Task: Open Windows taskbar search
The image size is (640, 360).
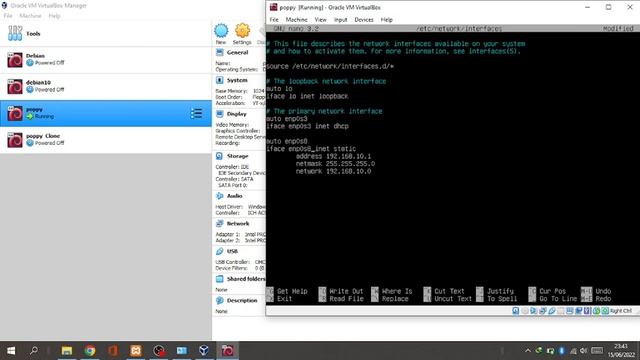Action: (34, 351)
